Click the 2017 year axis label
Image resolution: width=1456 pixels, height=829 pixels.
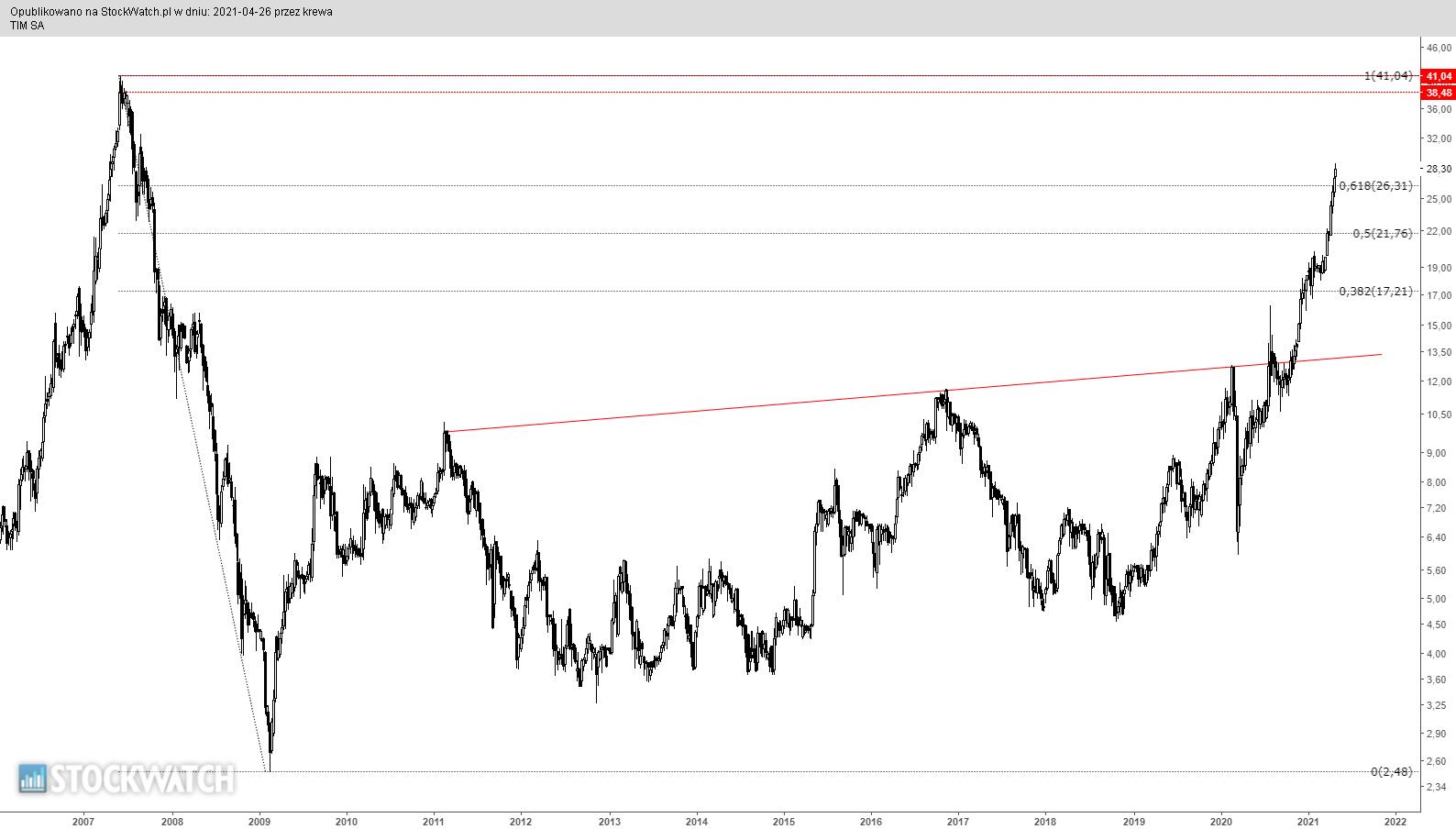[x=958, y=822]
